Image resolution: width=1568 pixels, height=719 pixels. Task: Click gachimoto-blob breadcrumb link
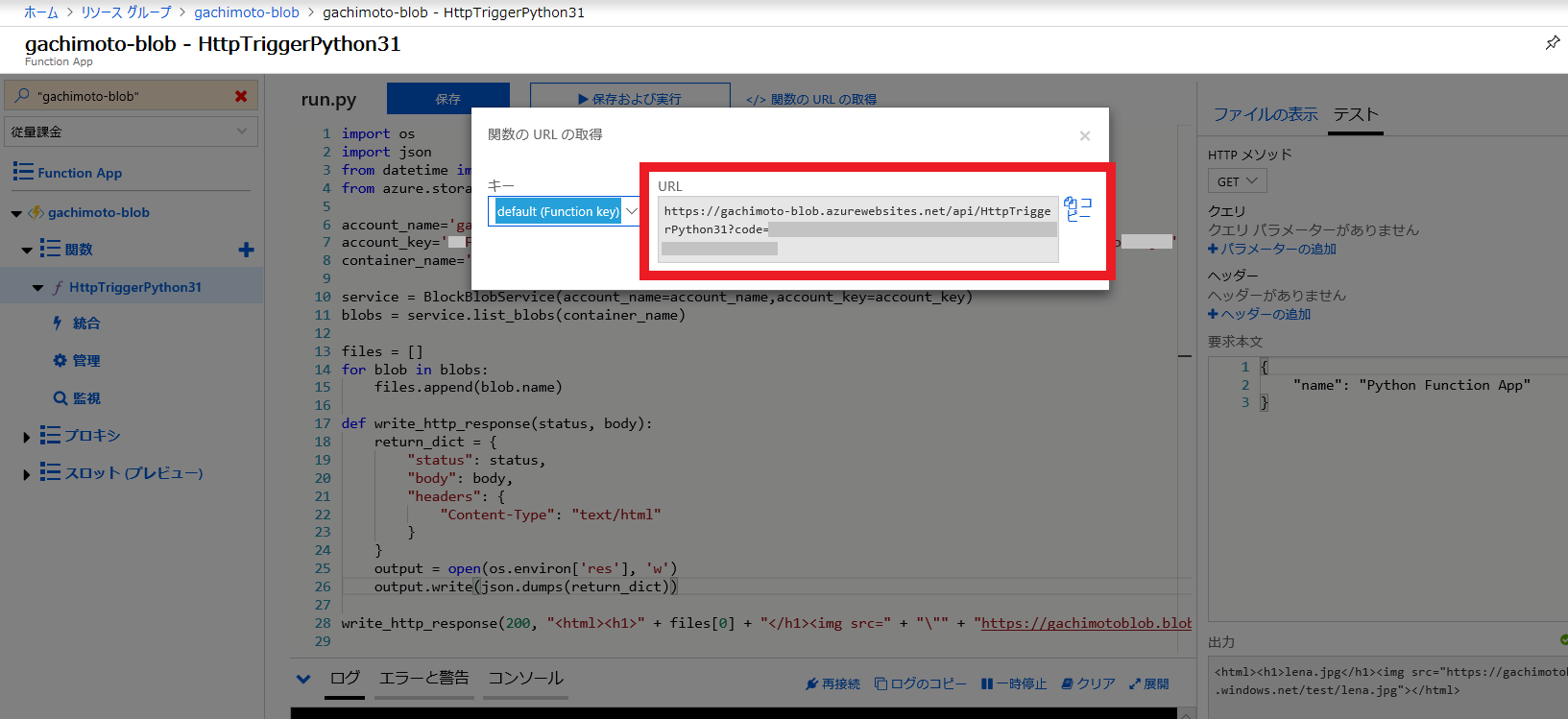tap(247, 12)
